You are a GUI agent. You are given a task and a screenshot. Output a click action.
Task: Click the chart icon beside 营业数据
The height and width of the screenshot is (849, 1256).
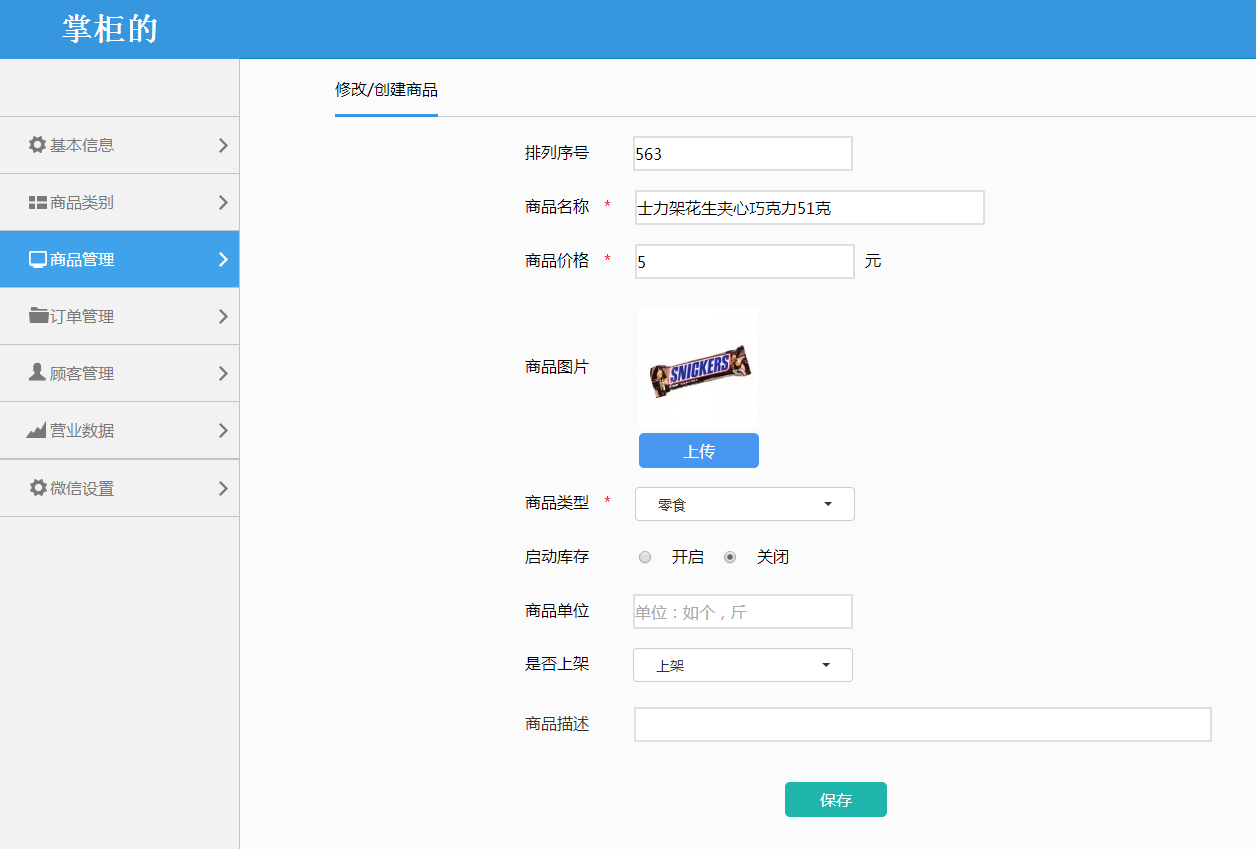point(37,430)
